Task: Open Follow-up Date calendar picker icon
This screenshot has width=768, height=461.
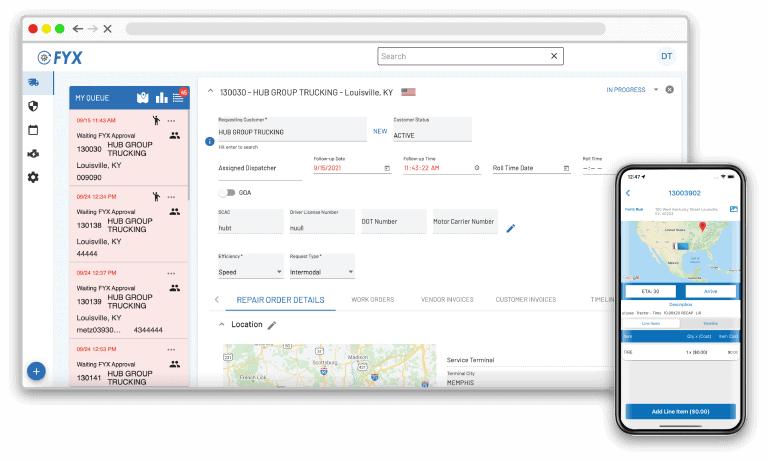Action: [387, 168]
